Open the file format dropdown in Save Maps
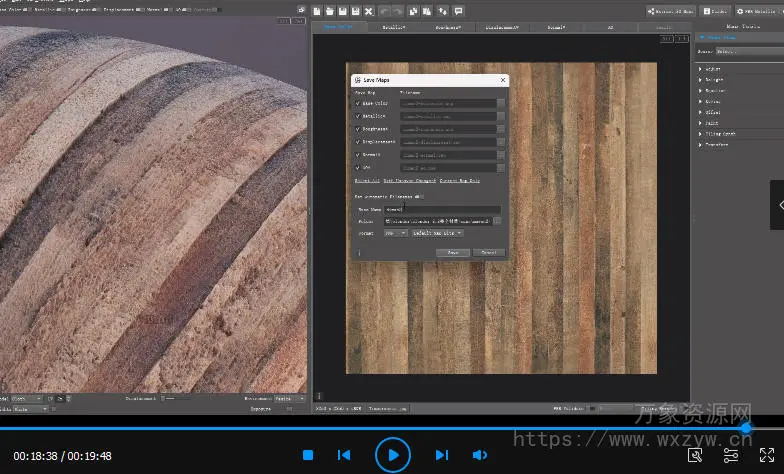The width and height of the screenshot is (784, 474). [x=397, y=233]
